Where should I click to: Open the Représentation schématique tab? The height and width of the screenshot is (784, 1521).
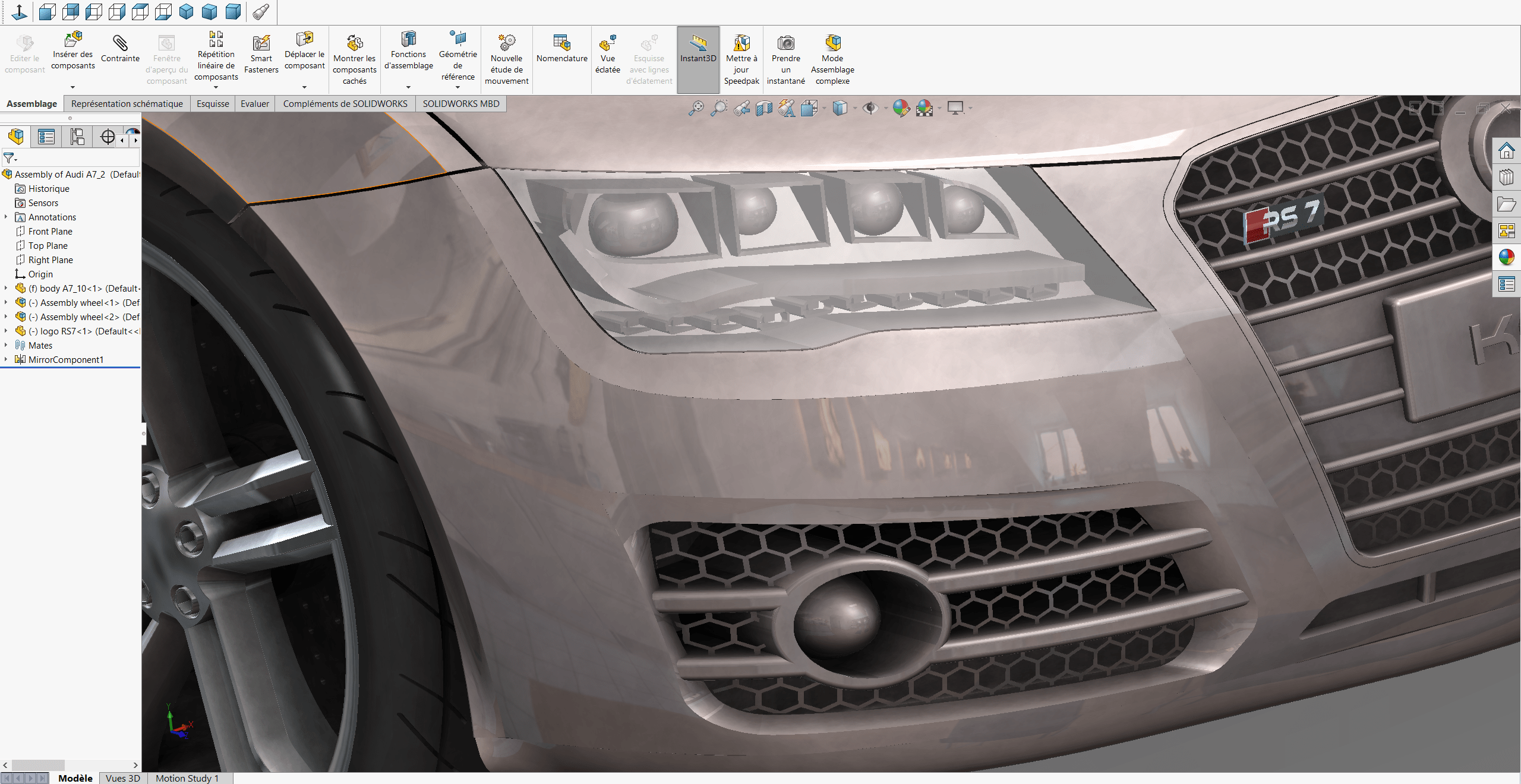point(127,104)
